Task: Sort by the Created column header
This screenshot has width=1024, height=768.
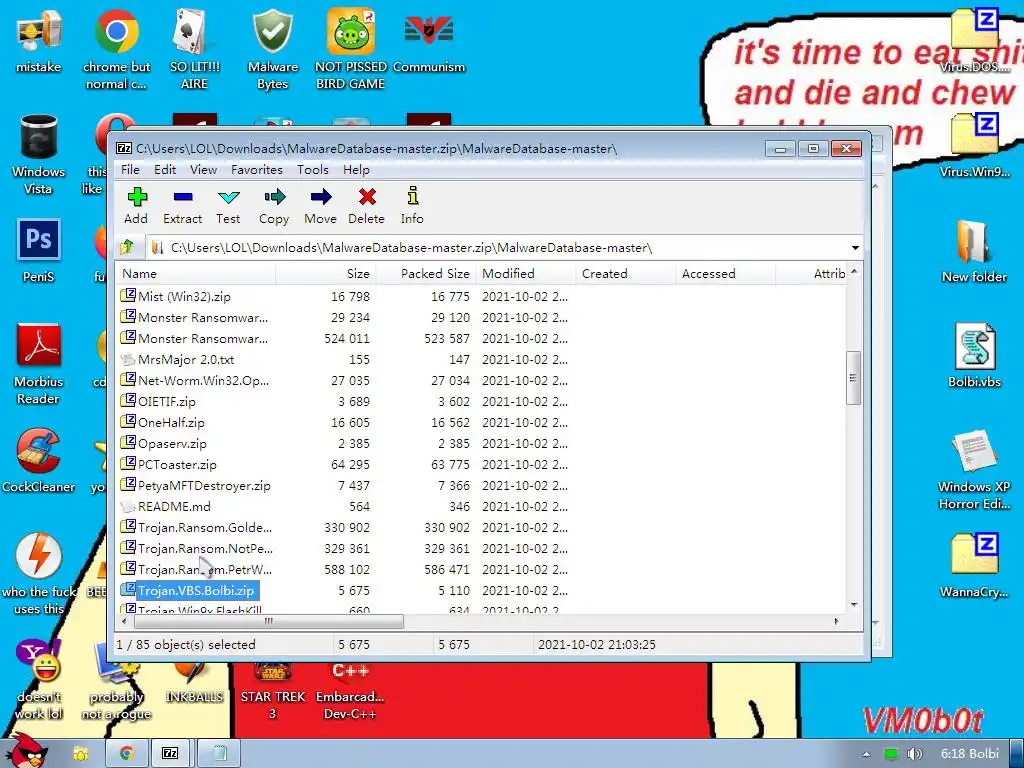Action: [x=626, y=274]
